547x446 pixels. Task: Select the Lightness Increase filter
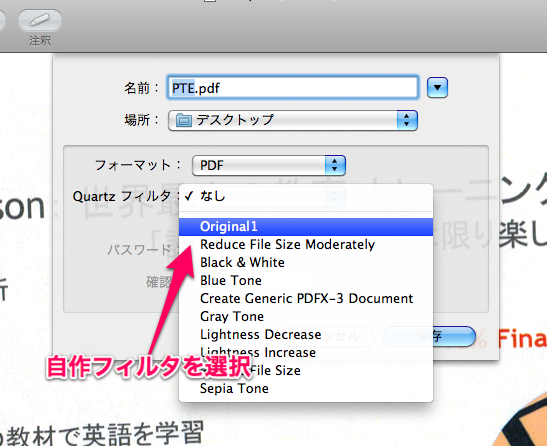coord(306,352)
